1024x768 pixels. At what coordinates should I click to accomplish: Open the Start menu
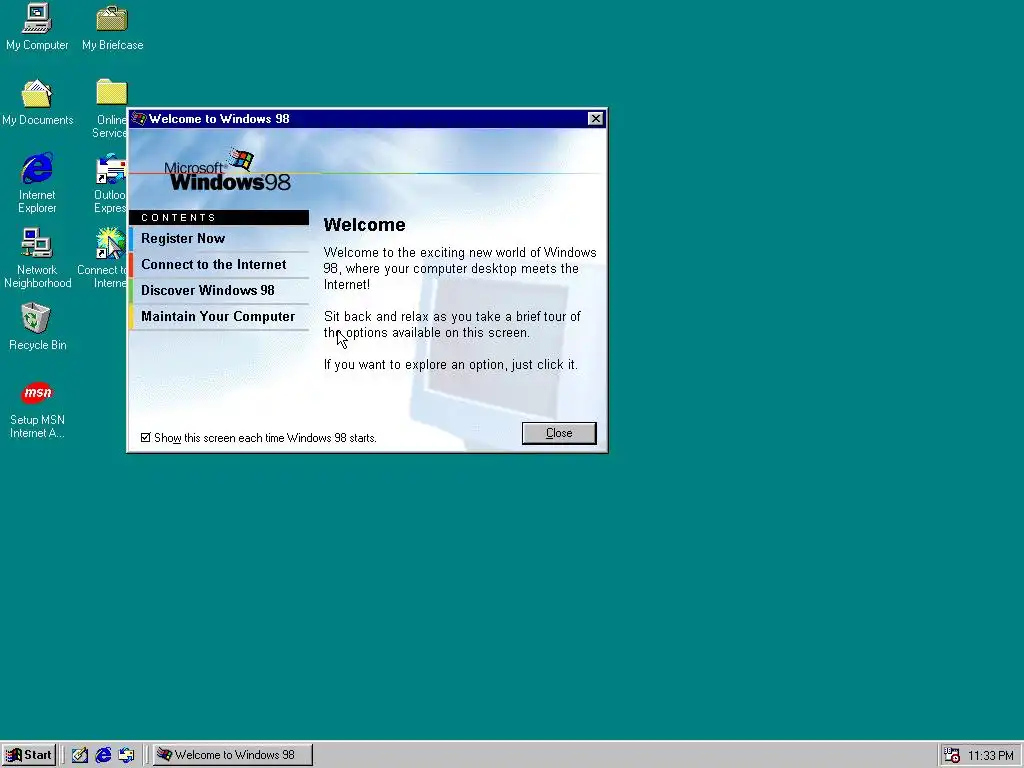click(29, 755)
